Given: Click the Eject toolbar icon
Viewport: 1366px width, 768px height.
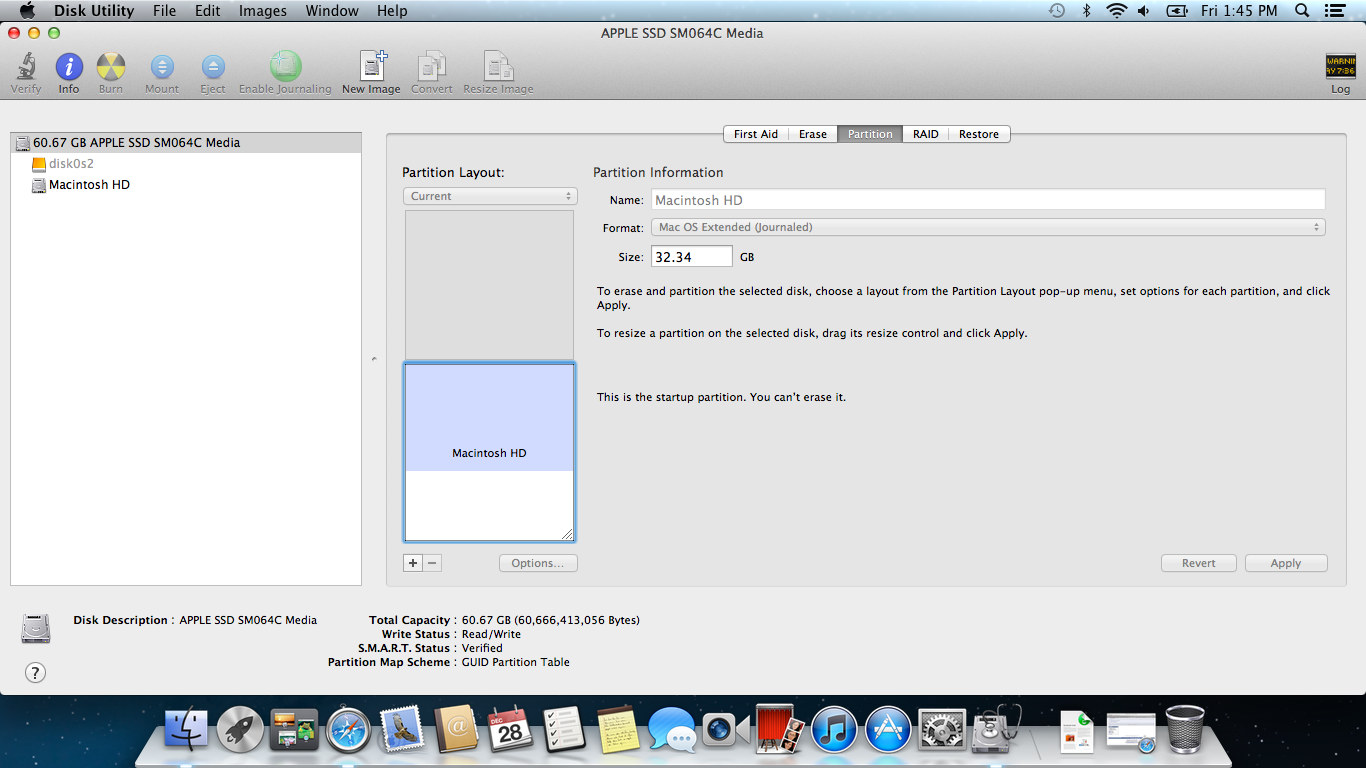Looking at the screenshot, I should point(213,67).
